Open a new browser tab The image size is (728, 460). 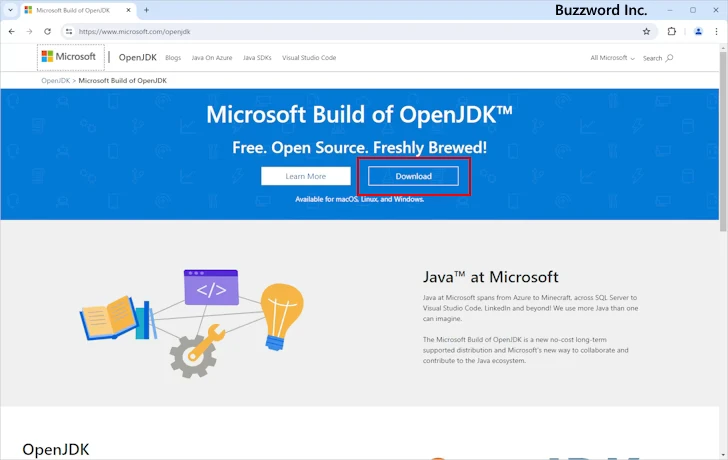(x=146, y=10)
